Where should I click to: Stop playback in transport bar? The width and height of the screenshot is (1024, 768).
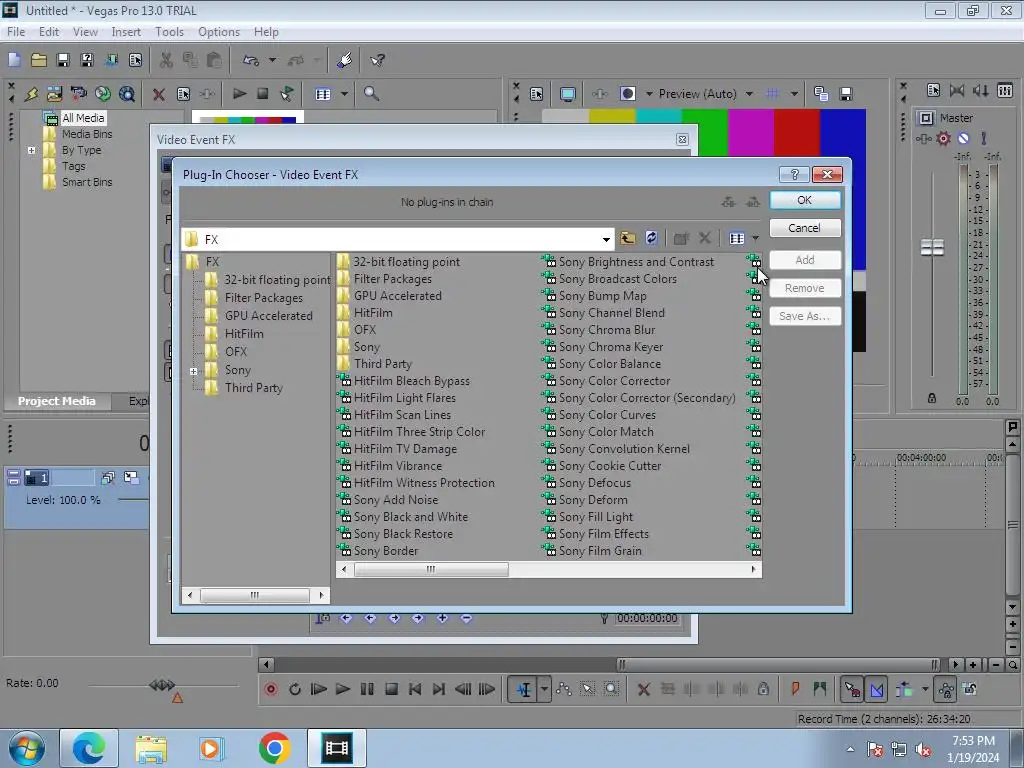coord(391,689)
